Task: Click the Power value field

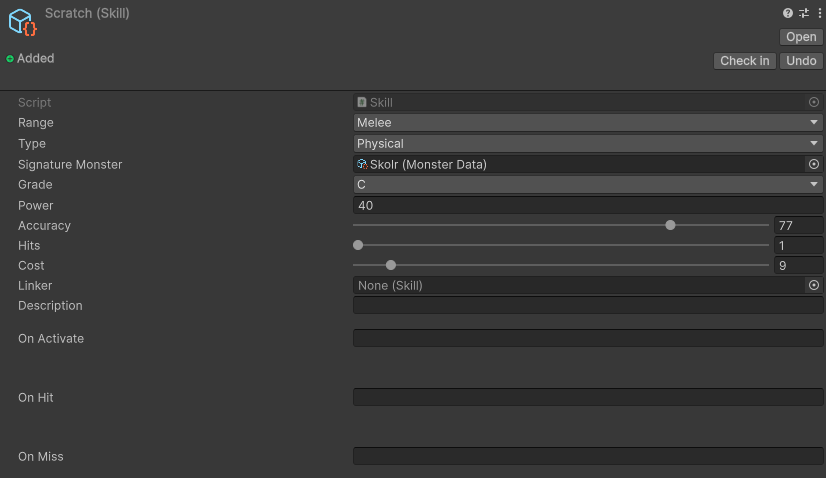Action: coord(588,205)
